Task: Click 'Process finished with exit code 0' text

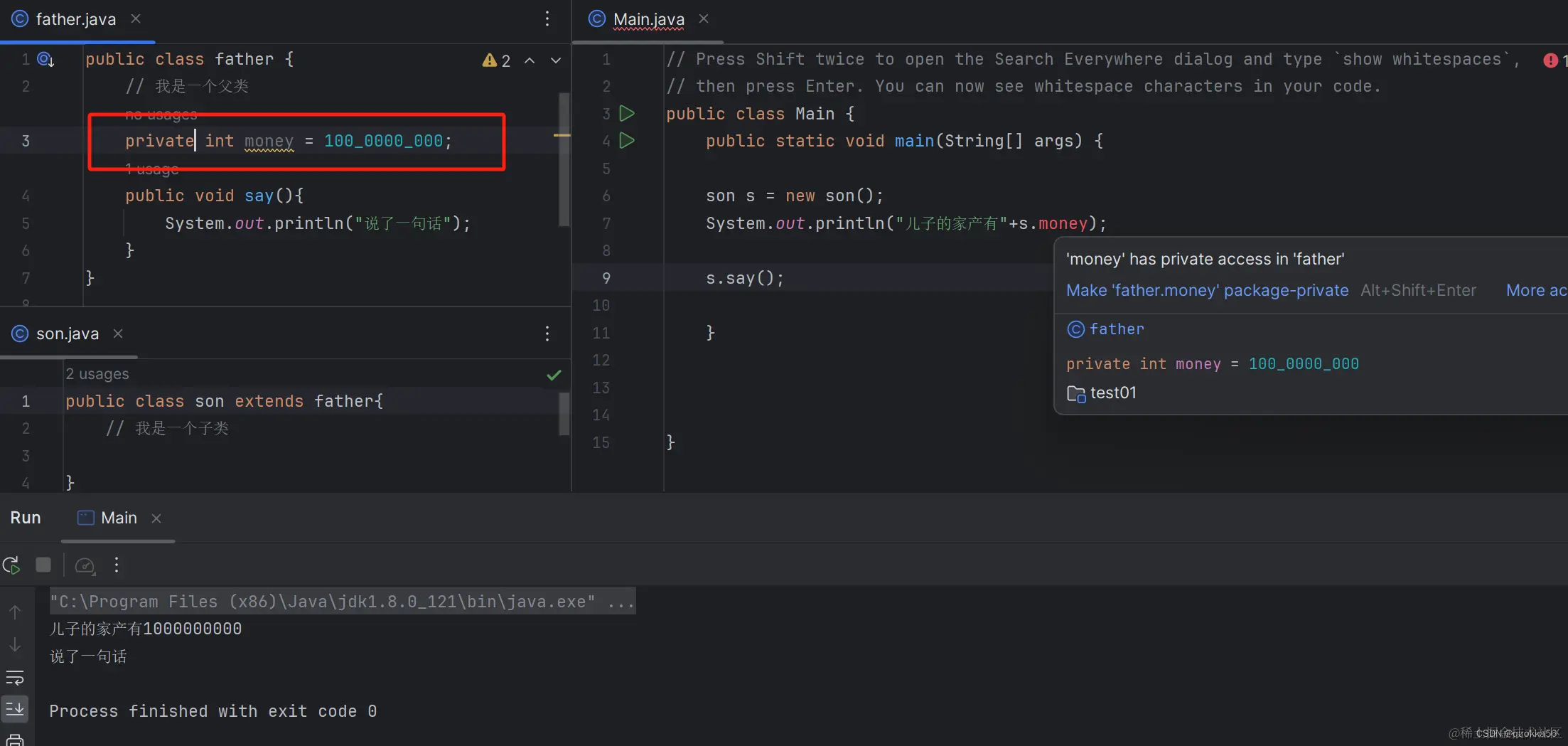Action: (x=213, y=711)
